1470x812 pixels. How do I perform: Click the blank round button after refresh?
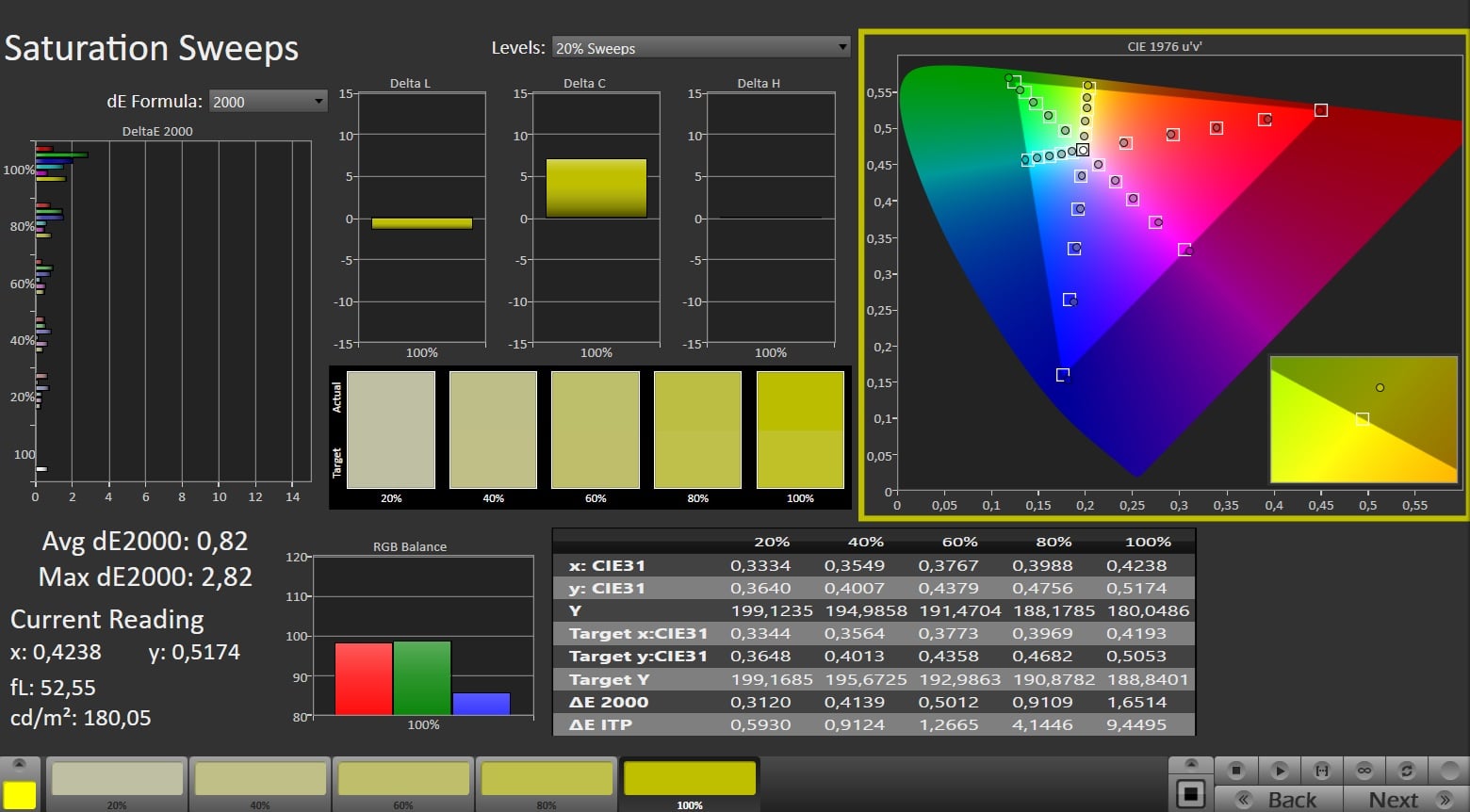(x=1448, y=771)
